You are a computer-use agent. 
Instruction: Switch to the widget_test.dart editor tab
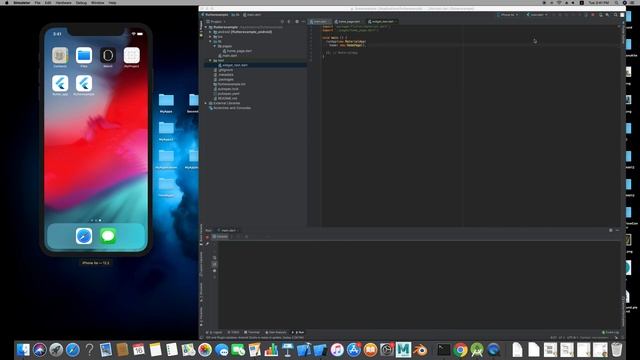(x=382, y=21)
